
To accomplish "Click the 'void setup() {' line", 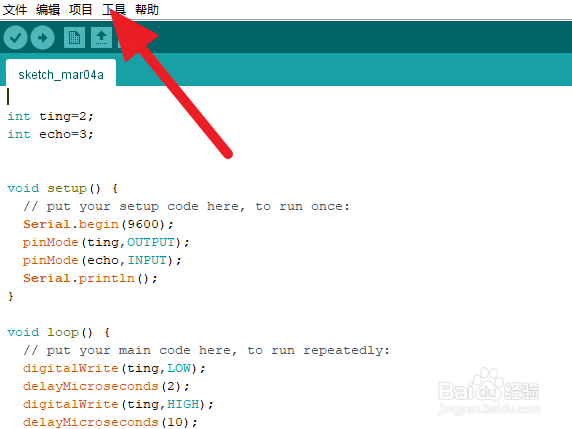I will point(63,188).
